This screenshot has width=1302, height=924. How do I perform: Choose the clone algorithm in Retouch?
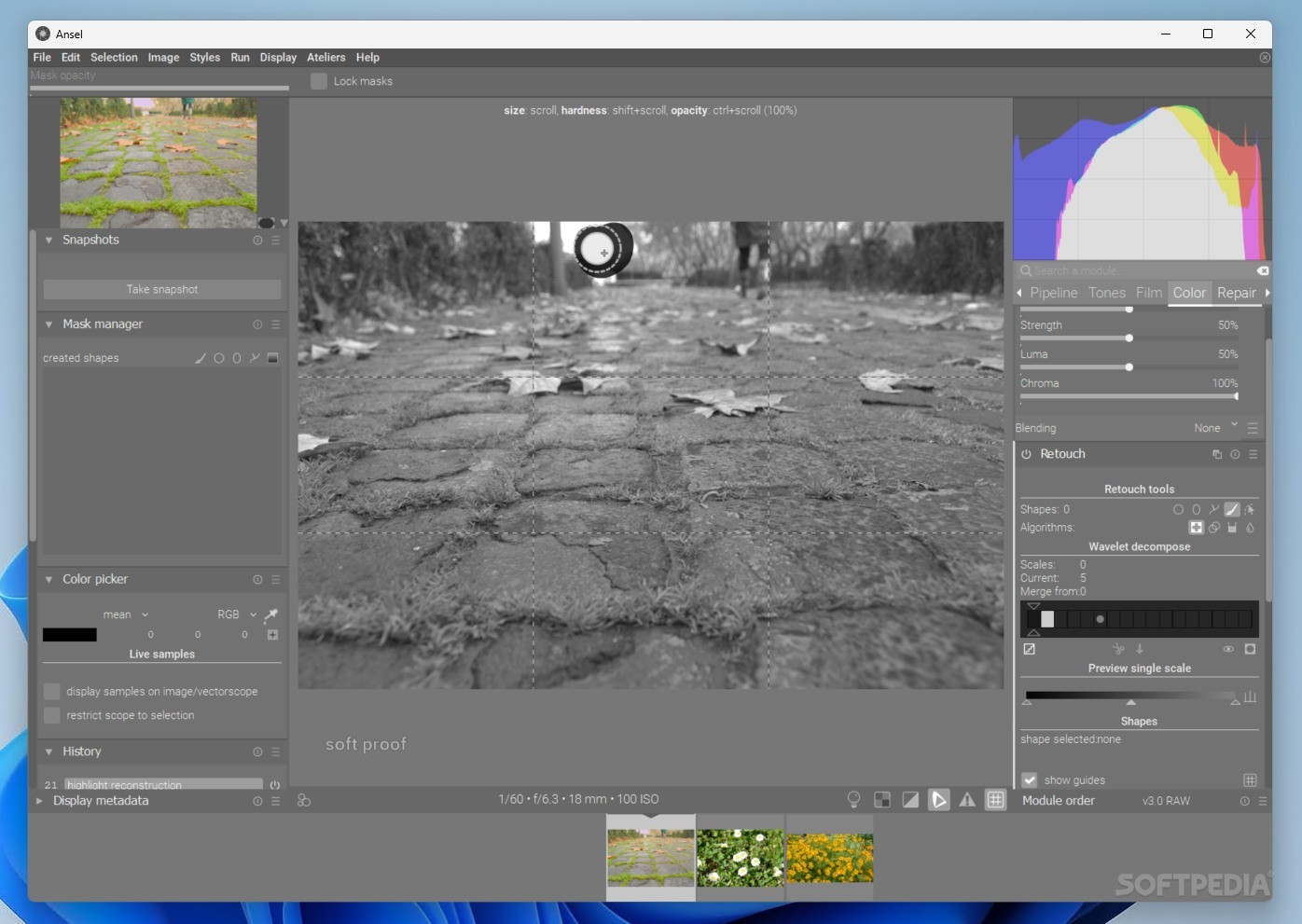1214,528
